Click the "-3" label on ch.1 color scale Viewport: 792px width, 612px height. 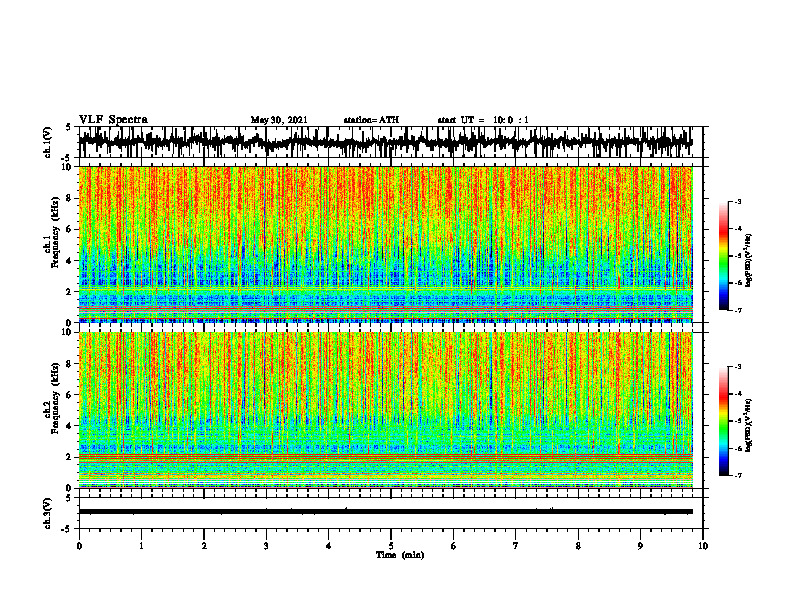click(x=738, y=201)
